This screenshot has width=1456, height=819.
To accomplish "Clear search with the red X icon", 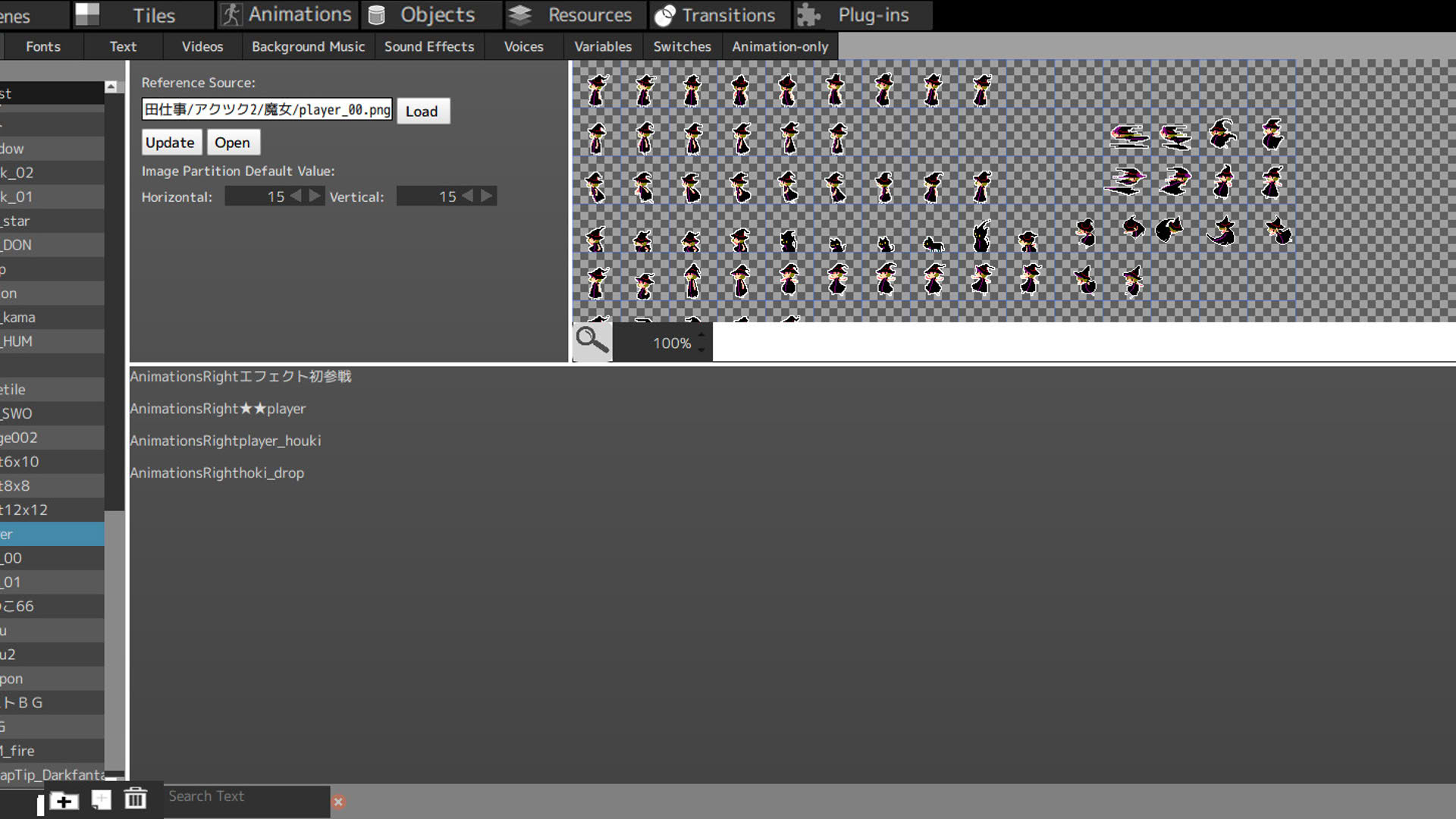I will tap(339, 802).
